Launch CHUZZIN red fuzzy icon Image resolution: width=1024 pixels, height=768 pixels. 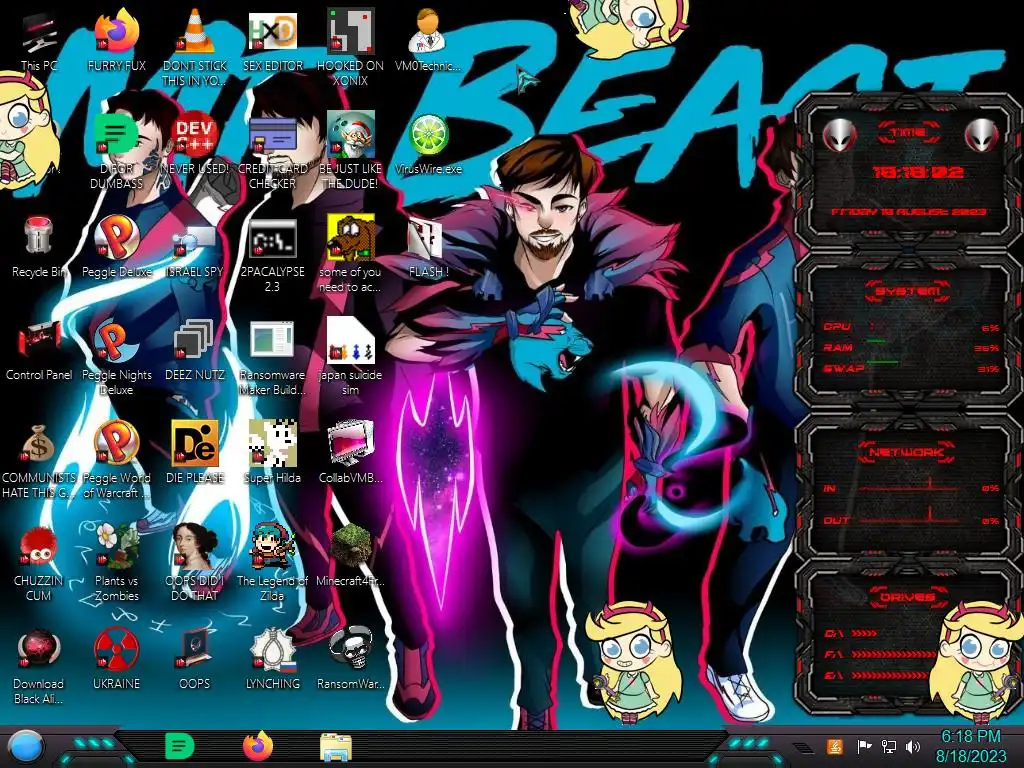pyautogui.click(x=39, y=547)
